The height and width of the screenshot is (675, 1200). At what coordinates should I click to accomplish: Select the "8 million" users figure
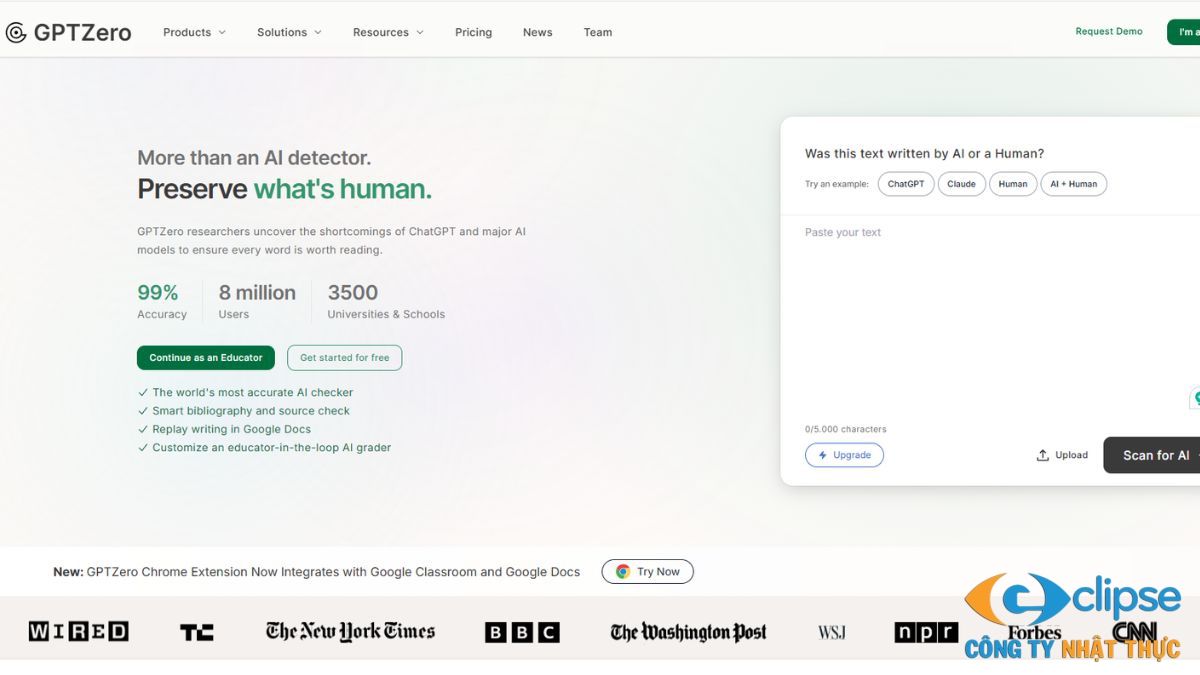click(257, 293)
